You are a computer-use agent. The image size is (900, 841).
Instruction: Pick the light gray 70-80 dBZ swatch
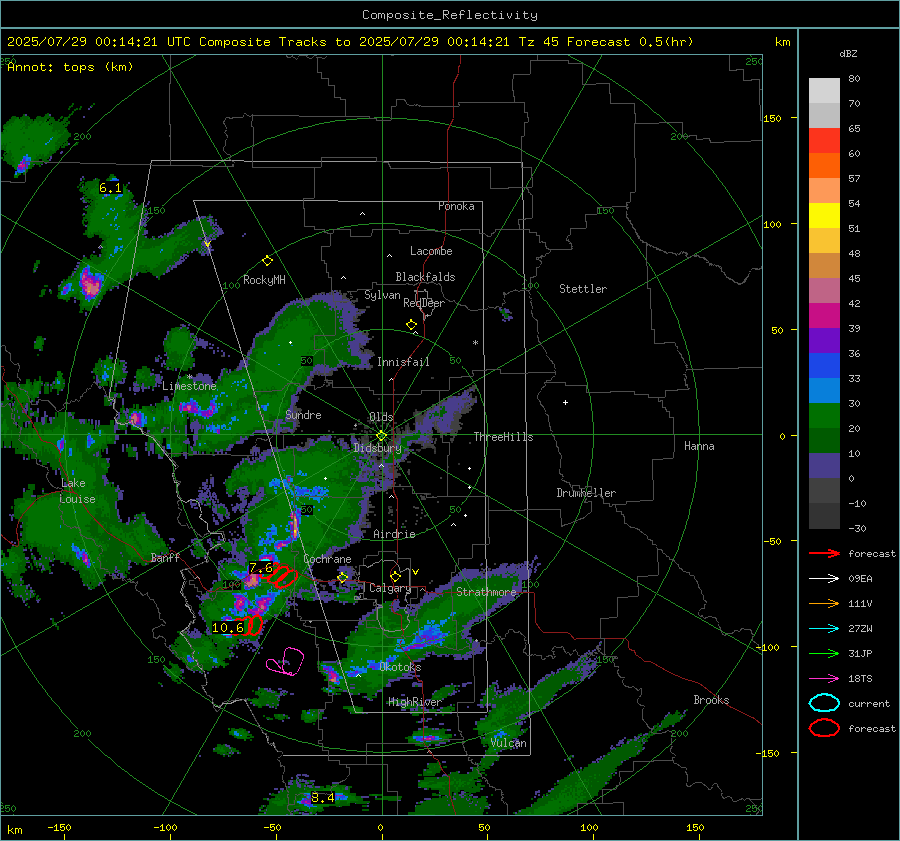[x=824, y=91]
